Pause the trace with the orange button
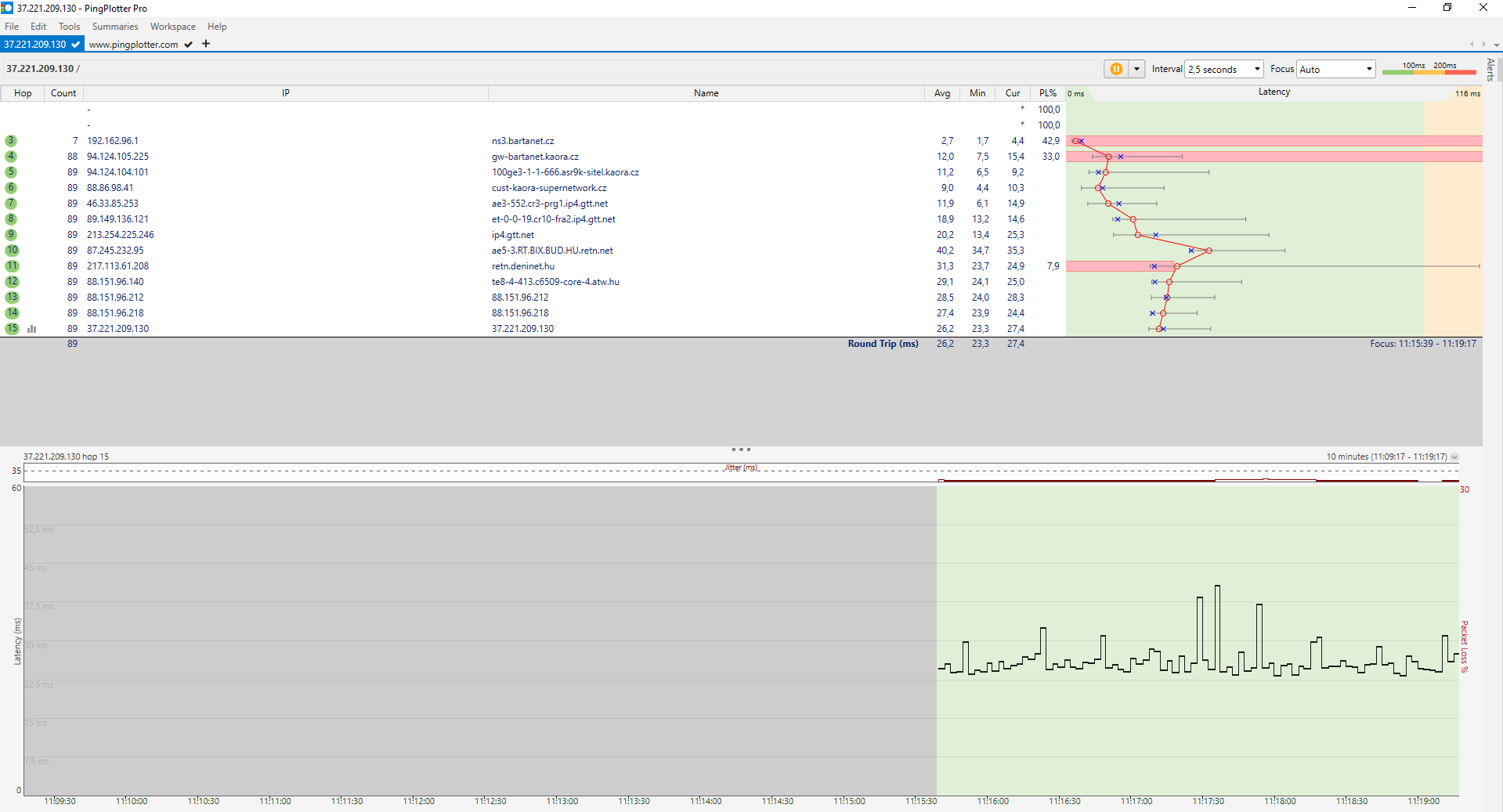Viewport: 1503px width, 812px height. point(1116,69)
